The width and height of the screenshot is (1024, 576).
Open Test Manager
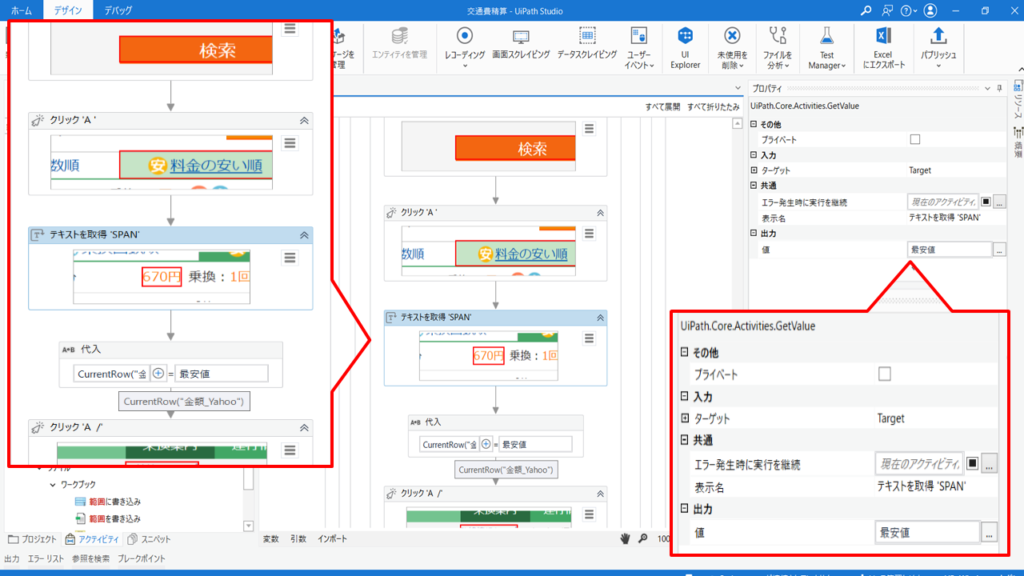point(826,40)
